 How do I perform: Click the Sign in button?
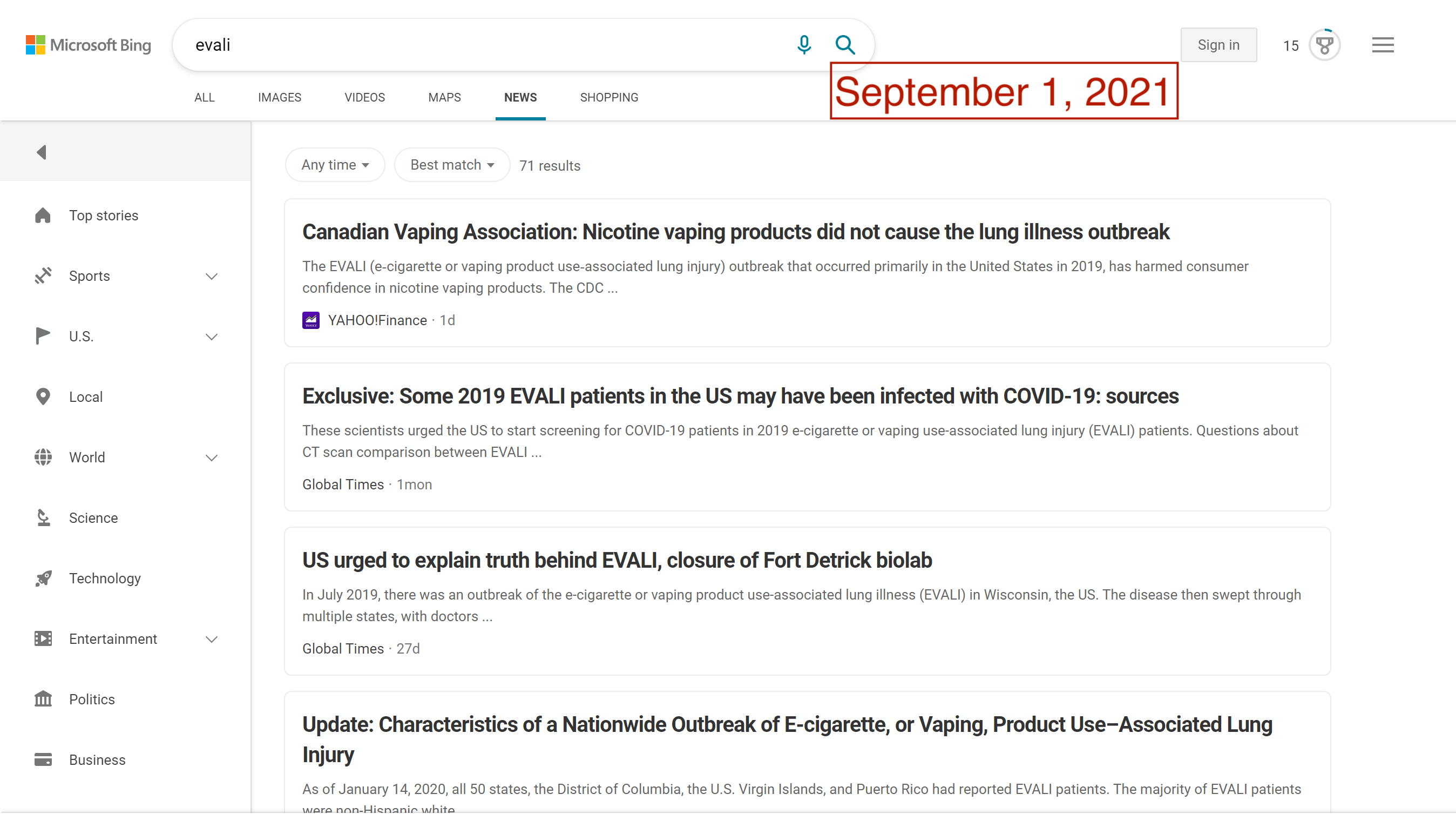[1218, 45]
